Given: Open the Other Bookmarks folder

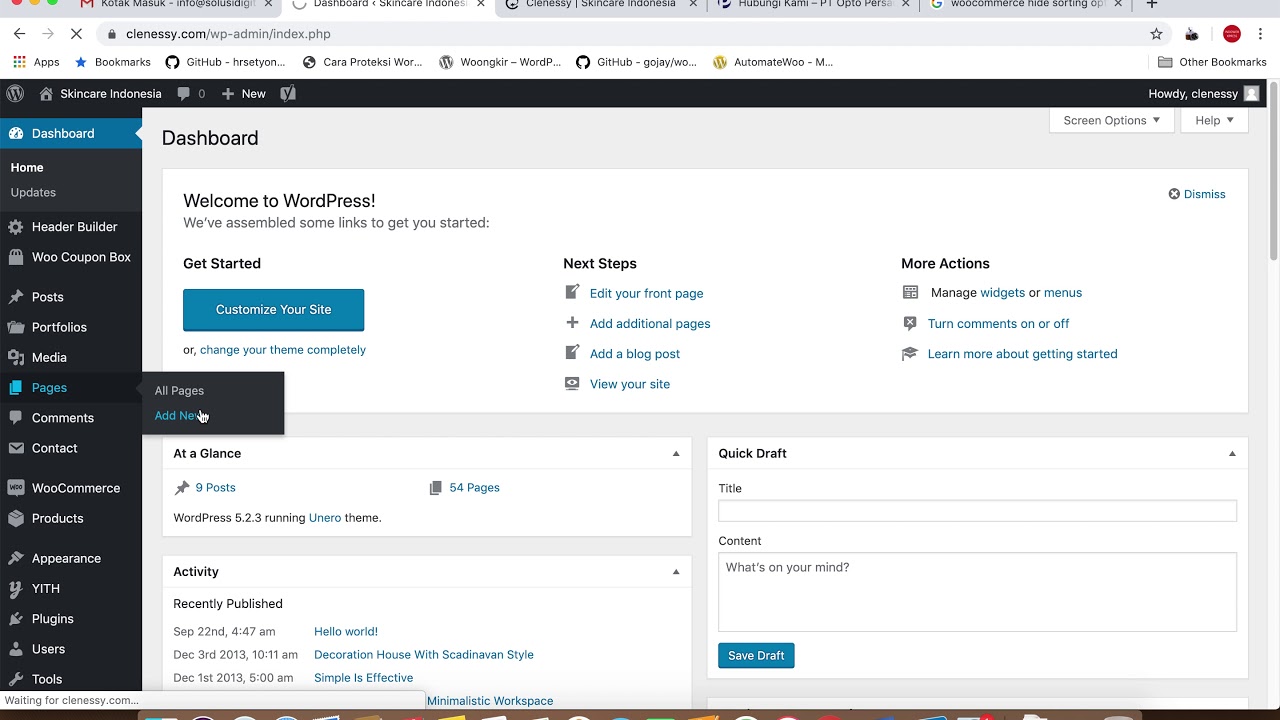Looking at the screenshot, I should tap(1212, 62).
